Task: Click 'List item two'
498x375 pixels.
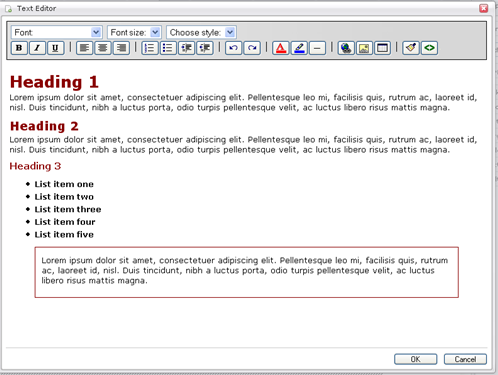Action: (x=64, y=197)
